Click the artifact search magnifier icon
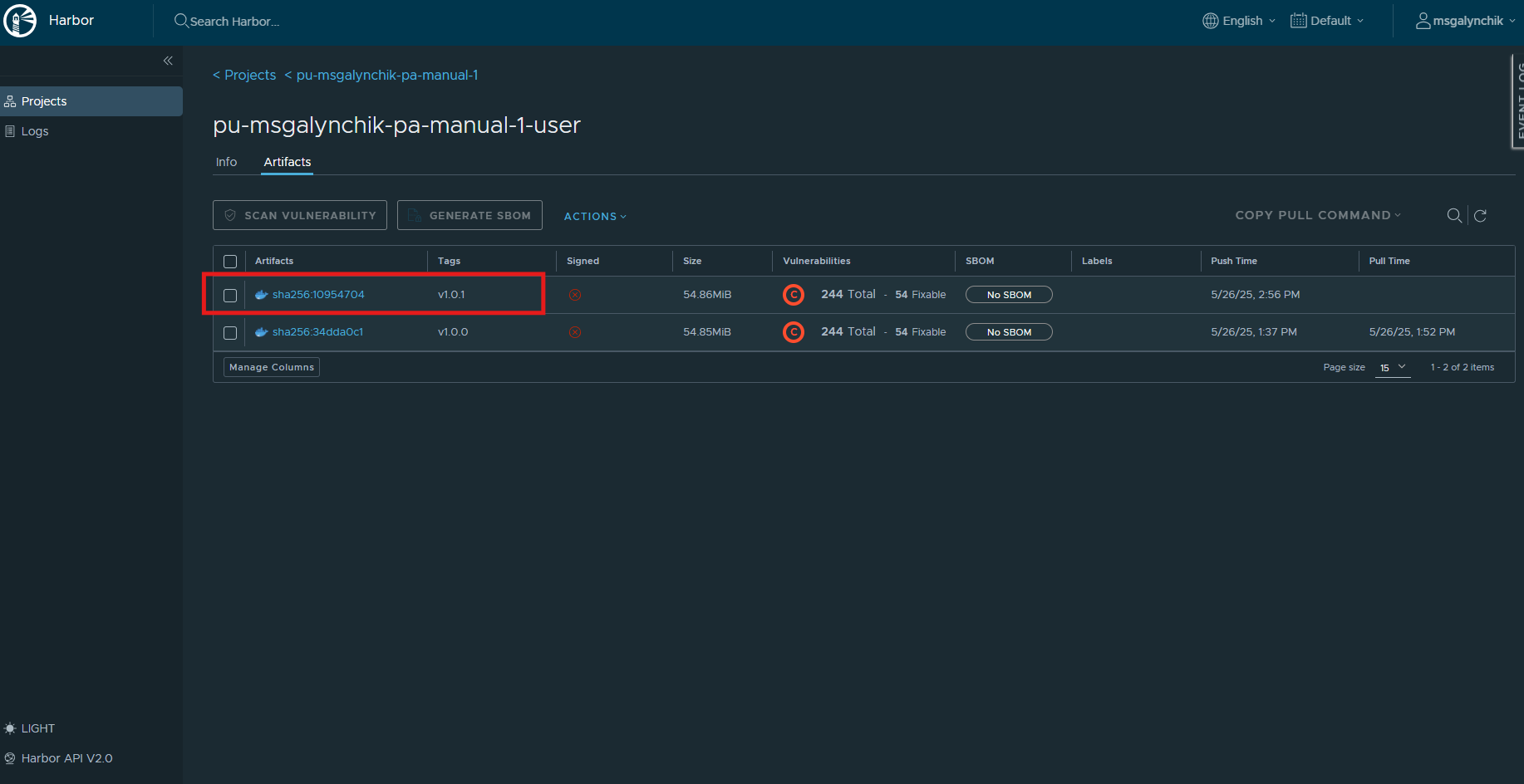Screen dimensions: 1524x784 pyautogui.click(x=1453, y=216)
